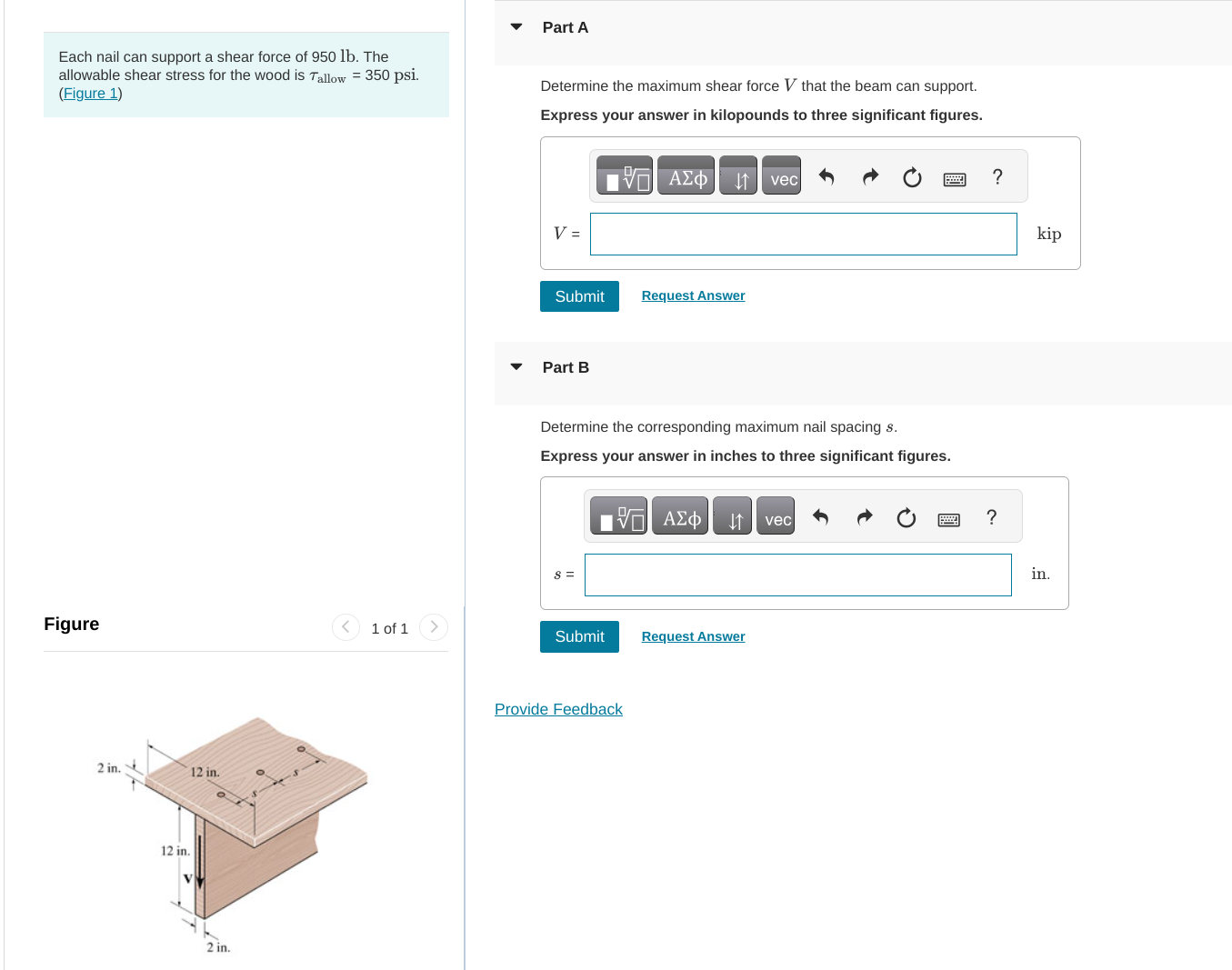Click the redo icon in Part A toolbar
This screenshot has height=970, width=1232.
869,176
